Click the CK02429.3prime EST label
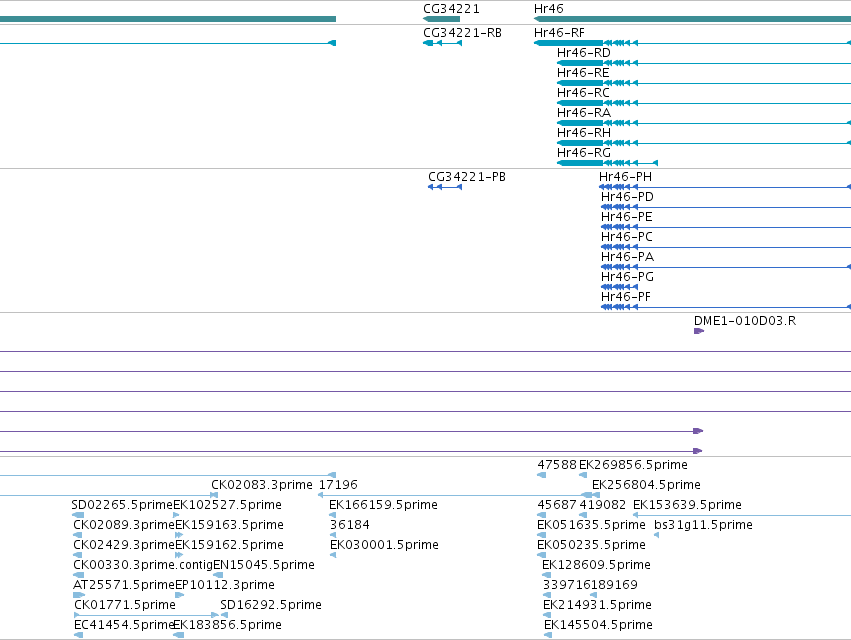Viewport: 851px width, 640px height. (x=124, y=544)
